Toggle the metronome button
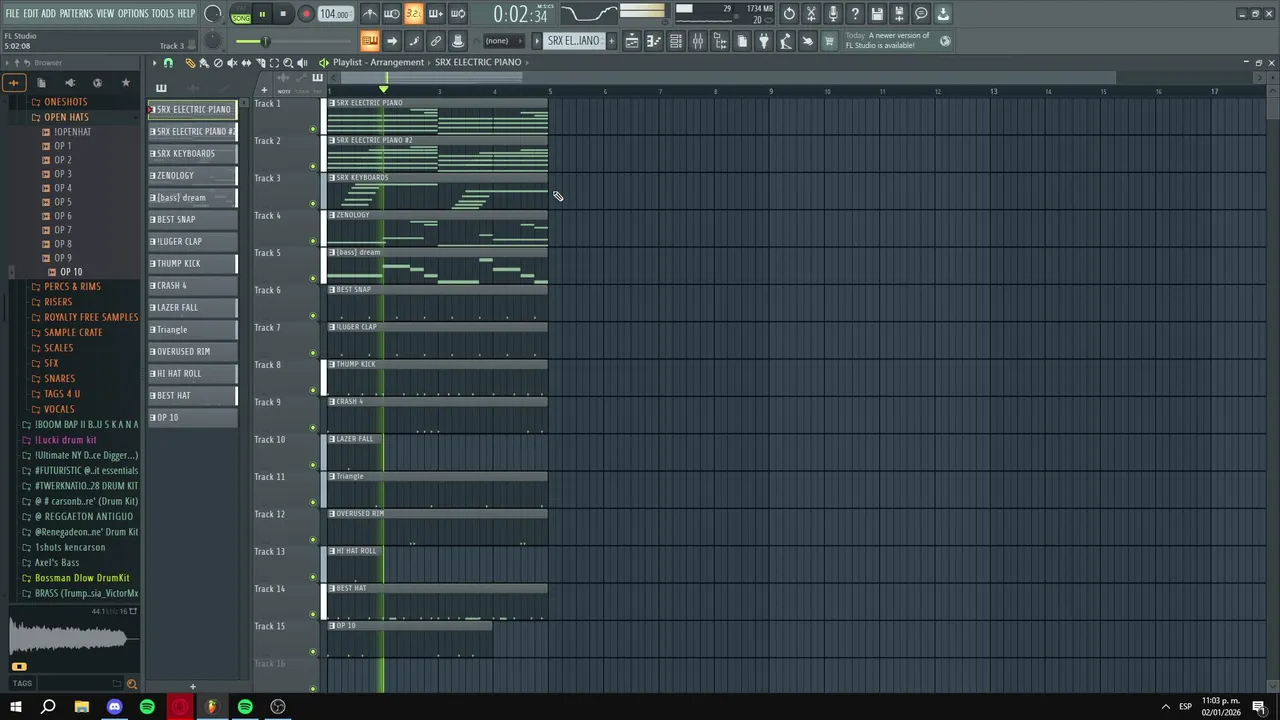 (370, 13)
